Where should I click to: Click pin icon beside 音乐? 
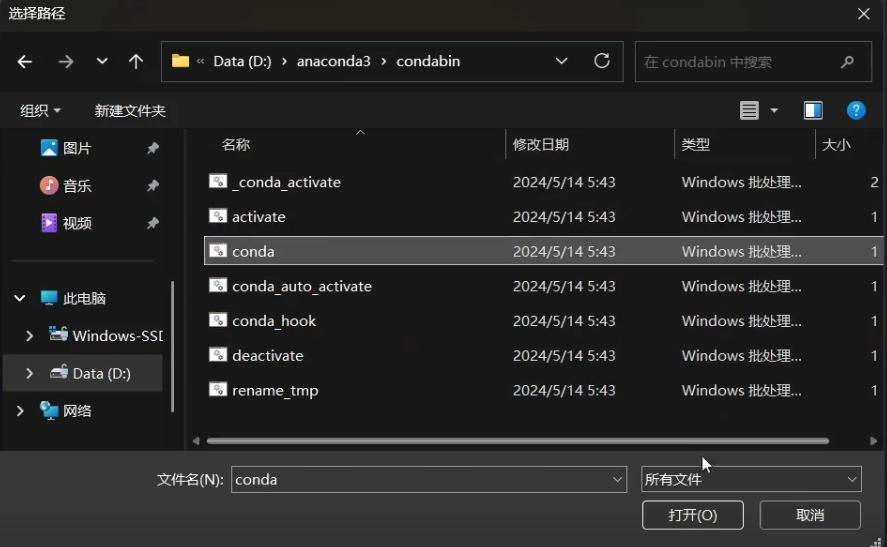click(153, 186)
